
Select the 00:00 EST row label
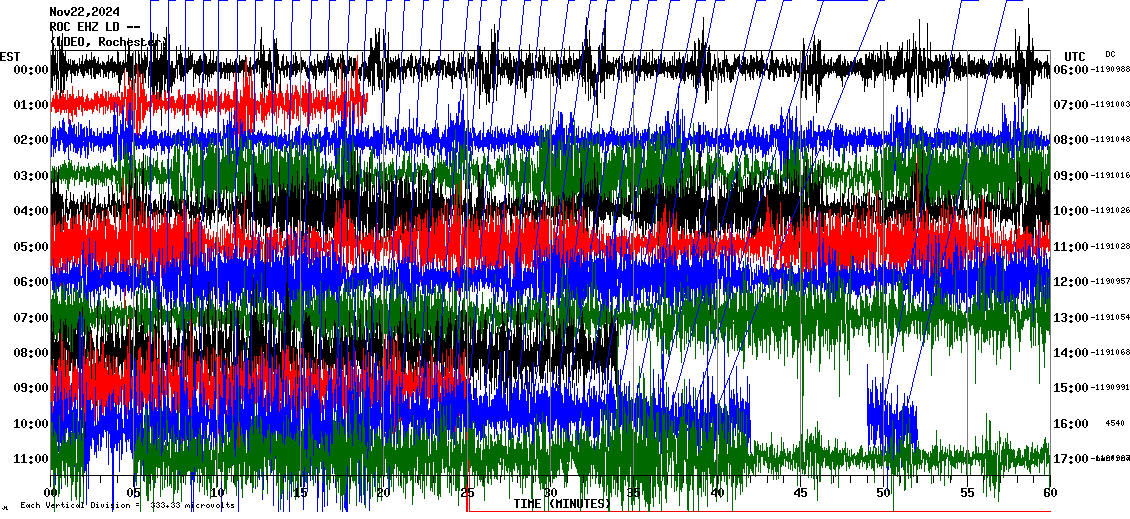tap(30, 70)
